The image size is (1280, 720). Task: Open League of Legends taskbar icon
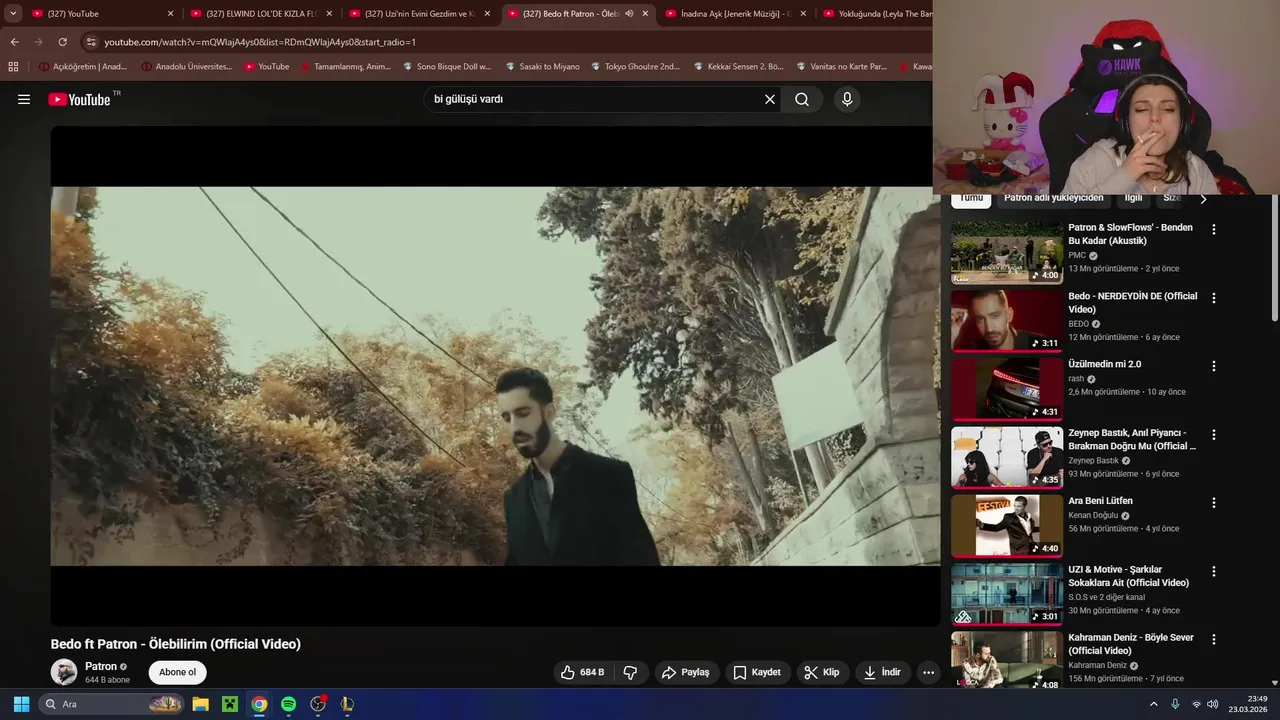click(x=347, y=704)
